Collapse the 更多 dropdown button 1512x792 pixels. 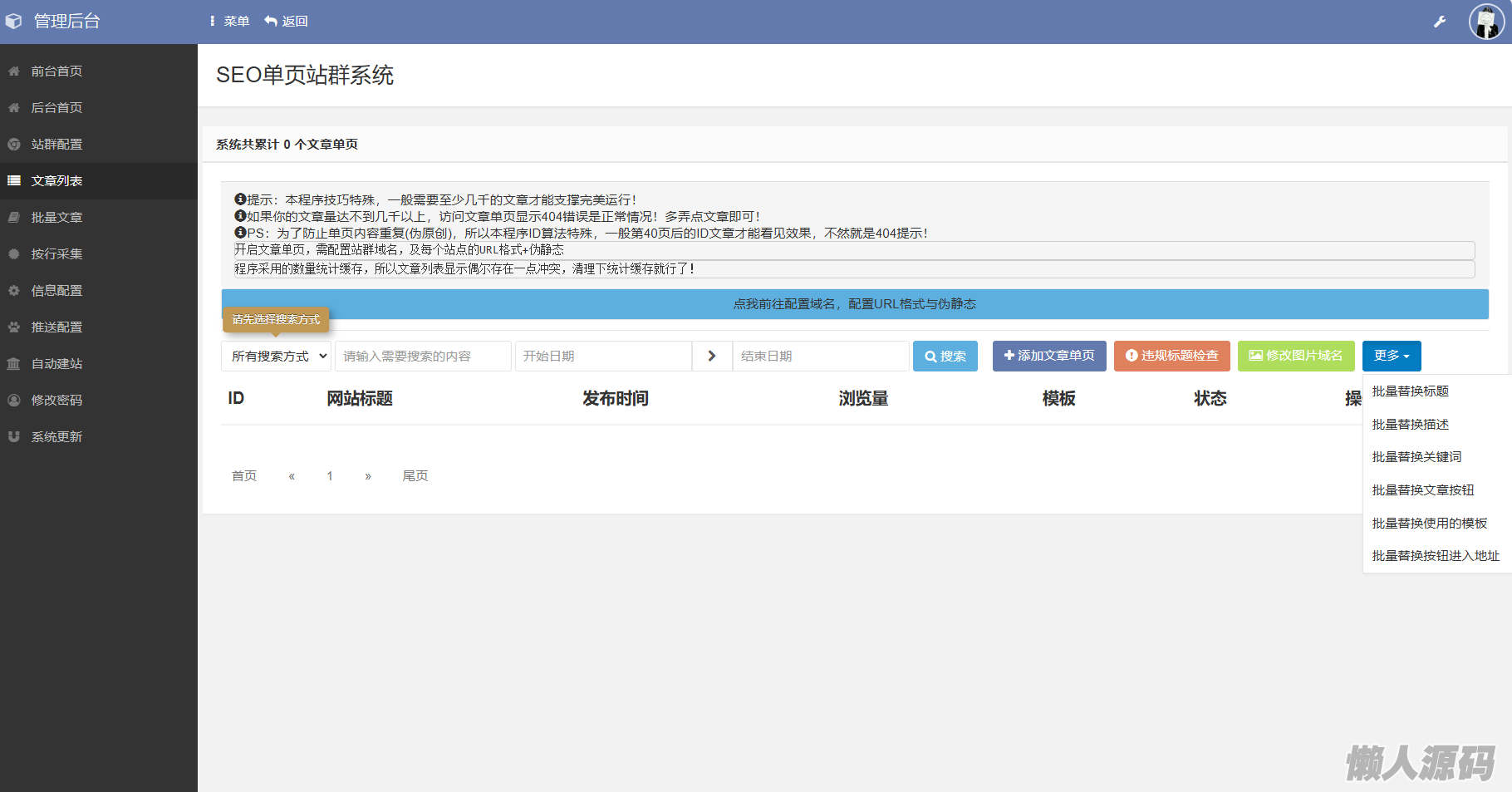point(1391,356)
